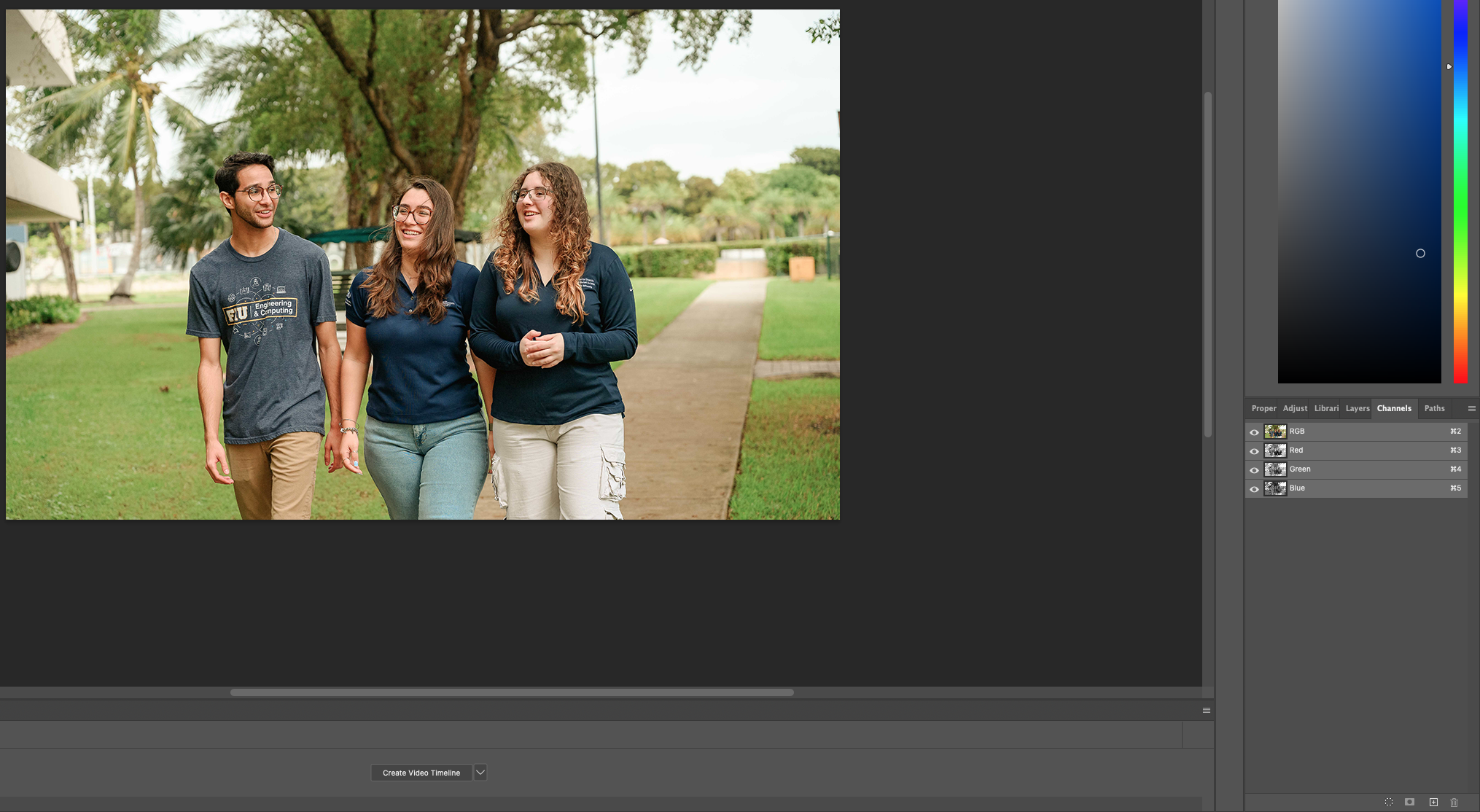Click the Create Video Timeline button
Screen dimensions: 1480x812
[421, 772]
